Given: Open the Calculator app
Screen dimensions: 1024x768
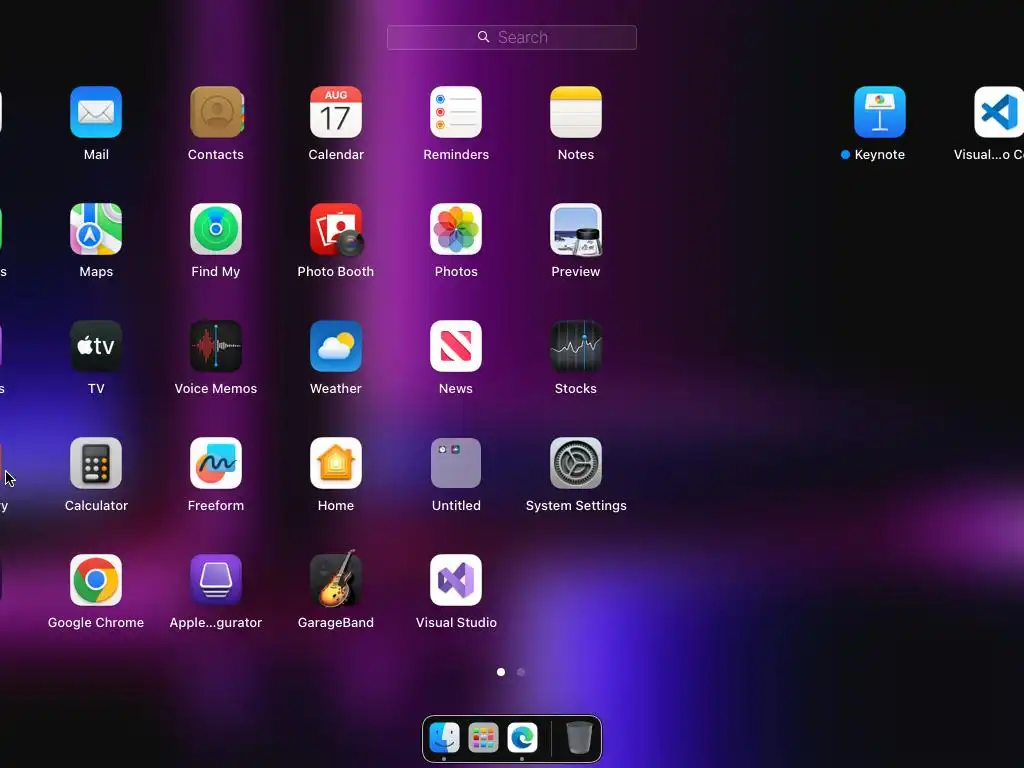Looking at the screenshot, I should pos(96,462).
